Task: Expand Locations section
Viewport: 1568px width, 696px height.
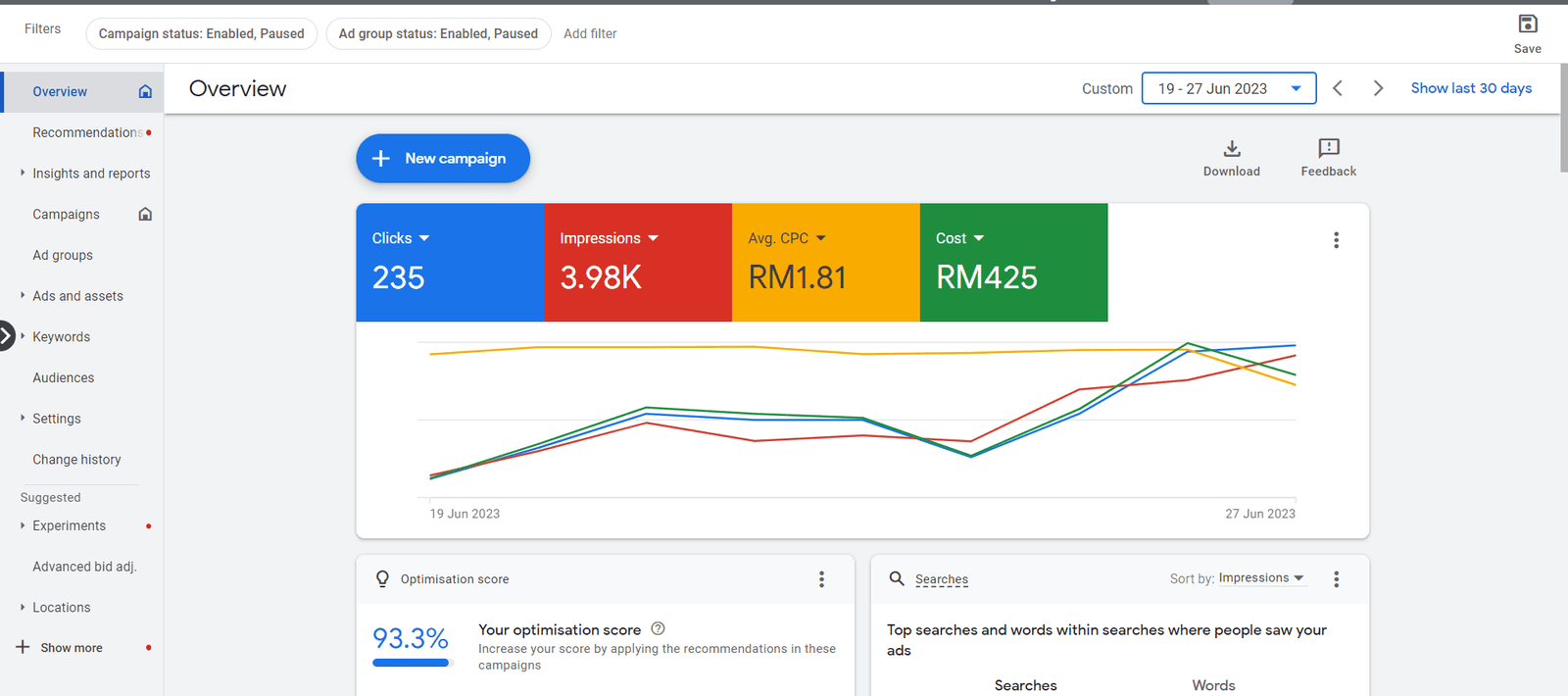Action: pos(23,607)
